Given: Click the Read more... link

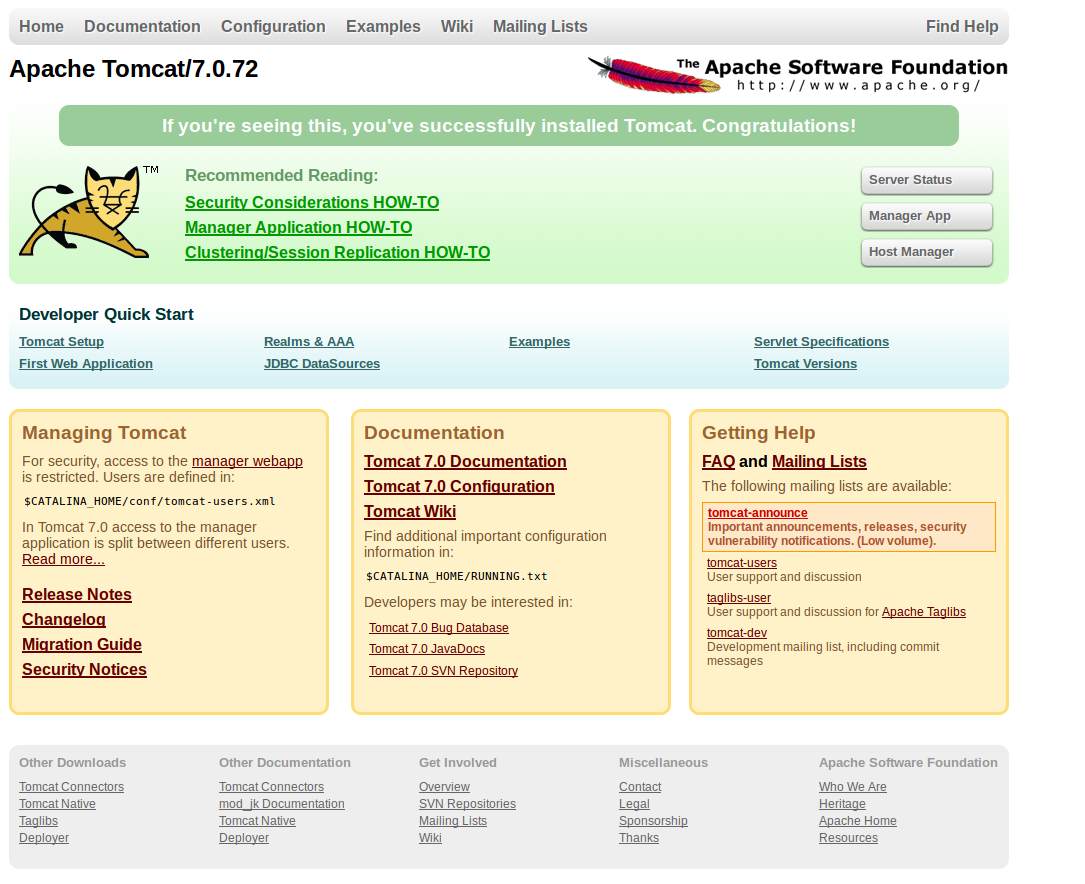Looking at the screenshot, I should tap(64, 560).
